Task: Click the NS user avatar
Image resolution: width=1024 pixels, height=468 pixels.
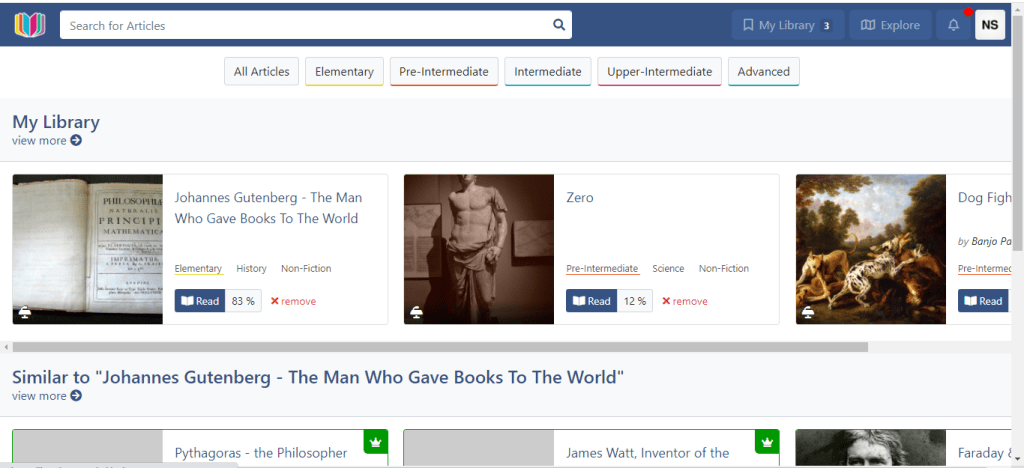Action: coord(989,25)
